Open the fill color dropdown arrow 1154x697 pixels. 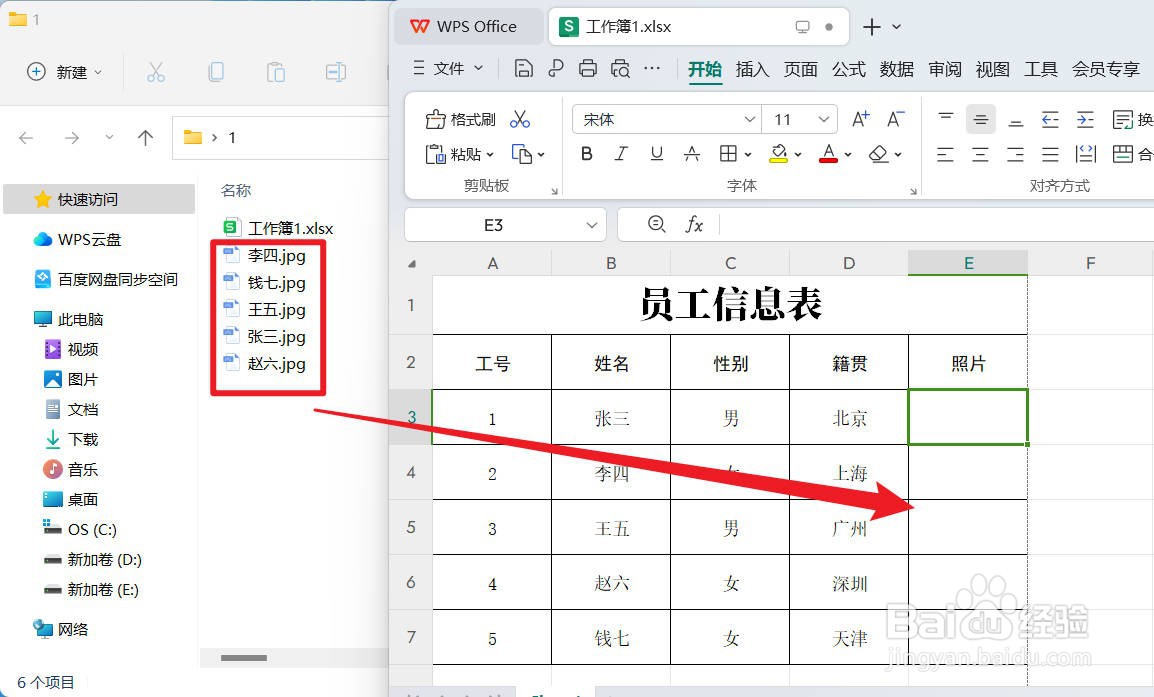[798, 155]
